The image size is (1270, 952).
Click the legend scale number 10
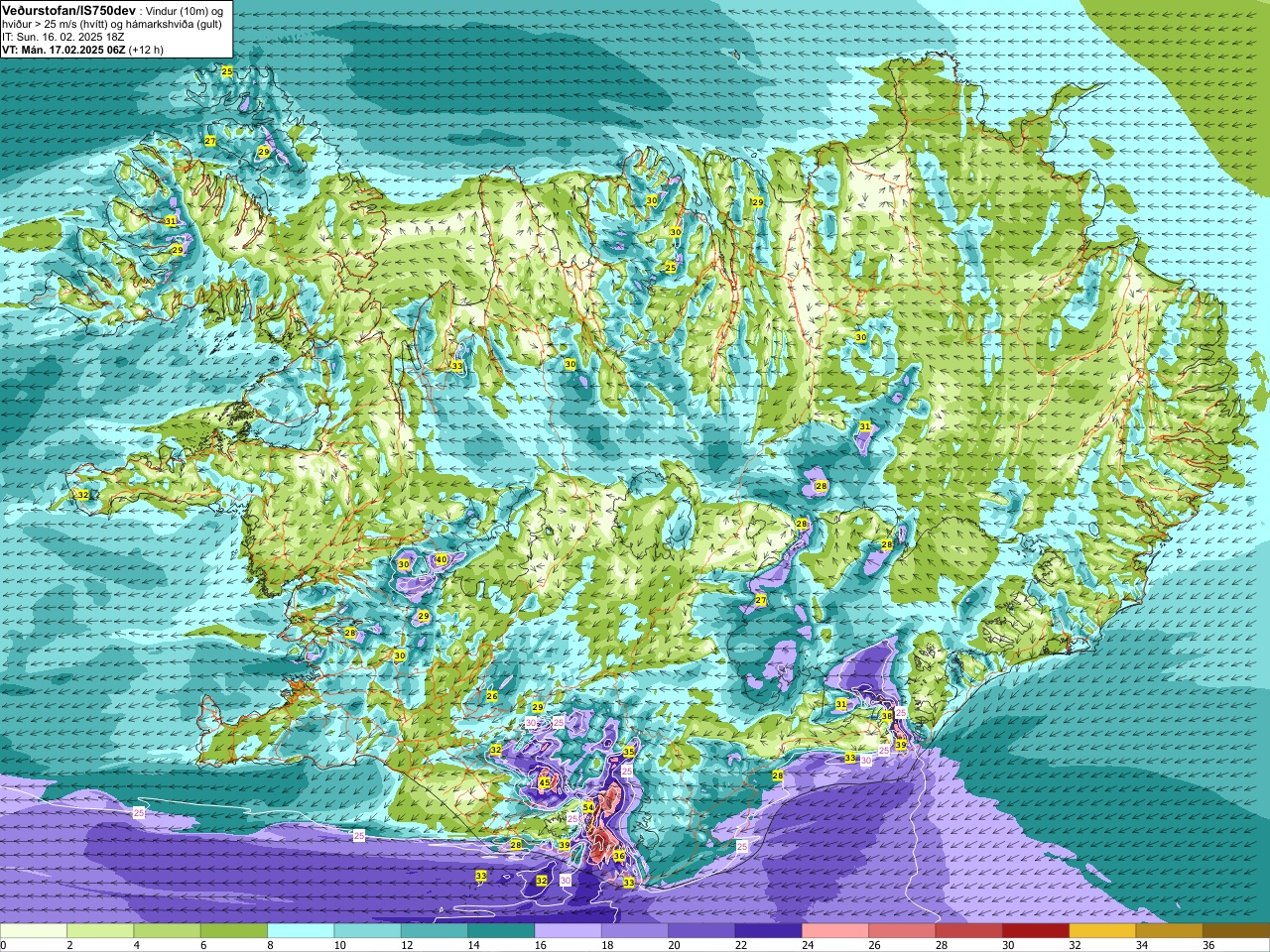click(x=339, y=945)
